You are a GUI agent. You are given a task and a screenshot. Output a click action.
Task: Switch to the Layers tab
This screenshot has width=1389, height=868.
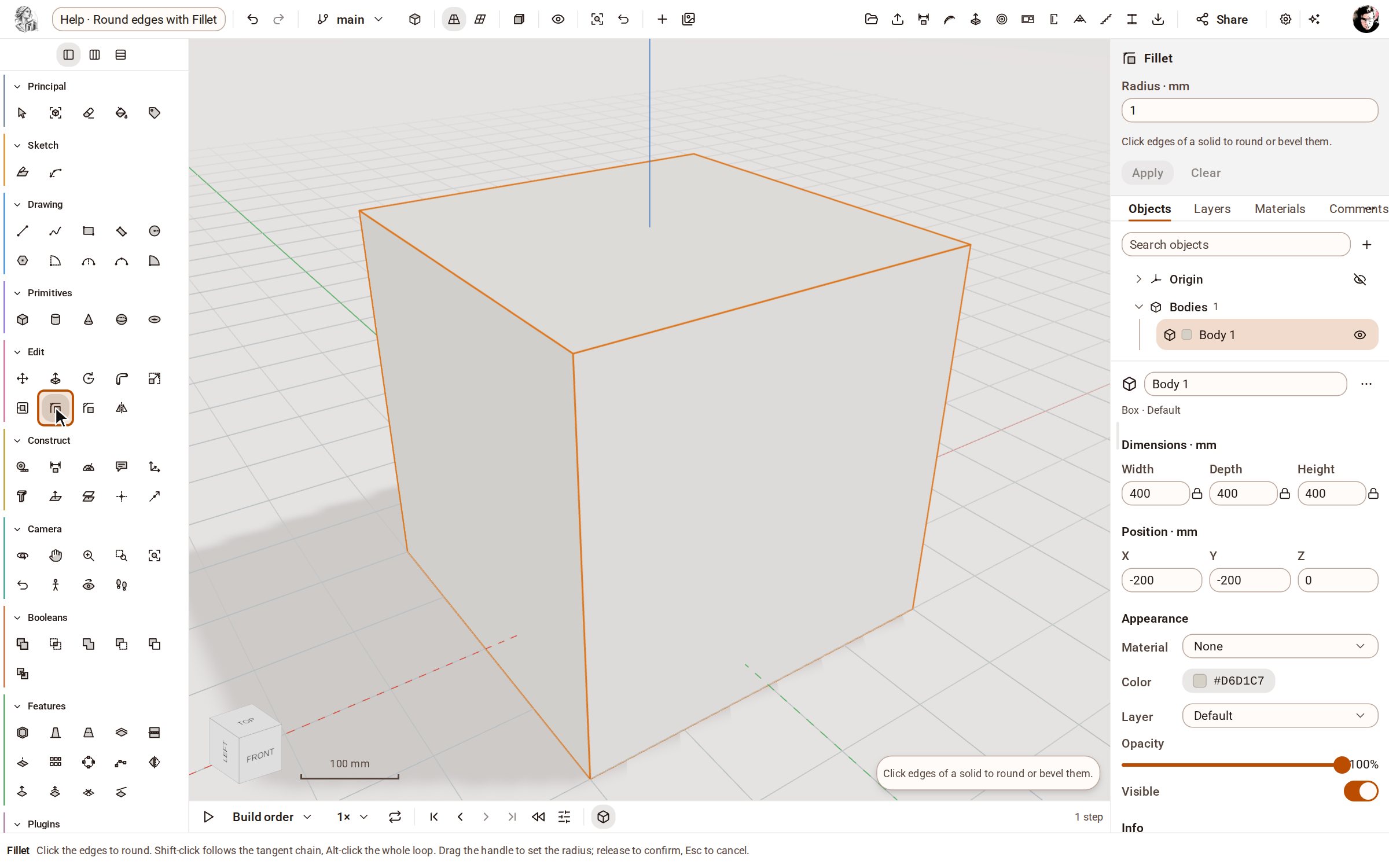[x=1212, y=209]
